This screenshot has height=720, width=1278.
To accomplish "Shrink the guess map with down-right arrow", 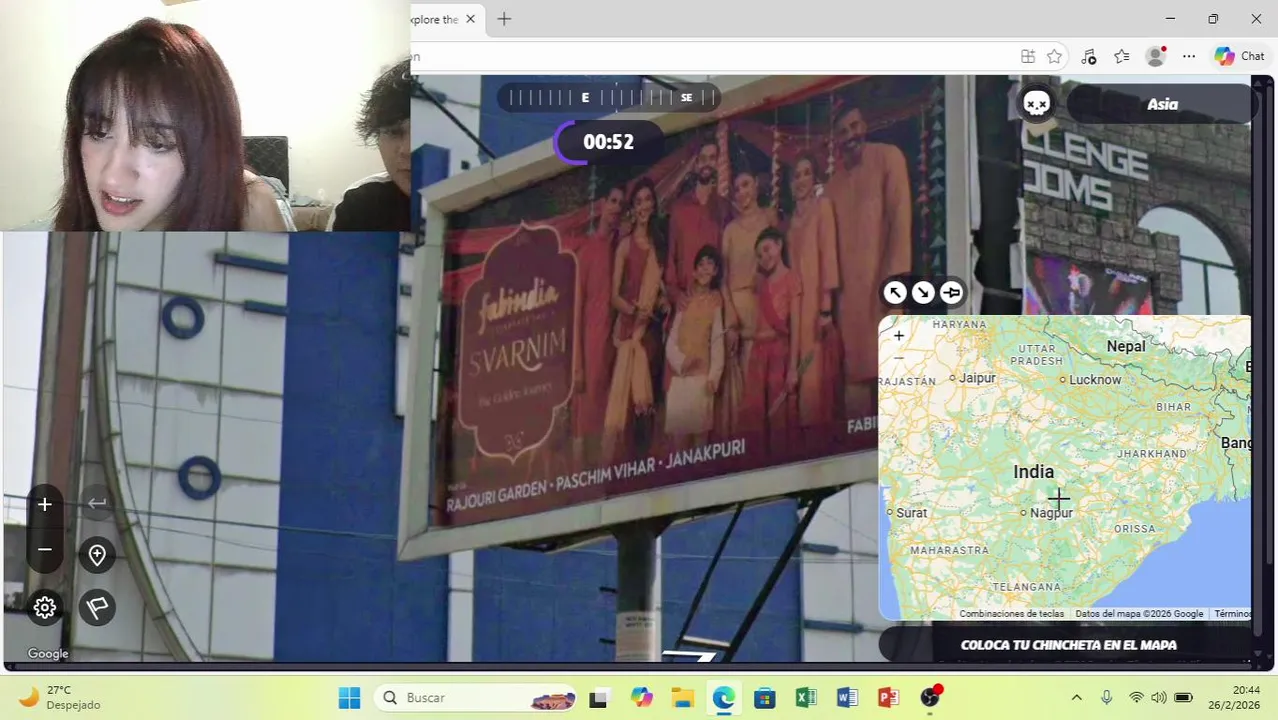I will (923, 292).
